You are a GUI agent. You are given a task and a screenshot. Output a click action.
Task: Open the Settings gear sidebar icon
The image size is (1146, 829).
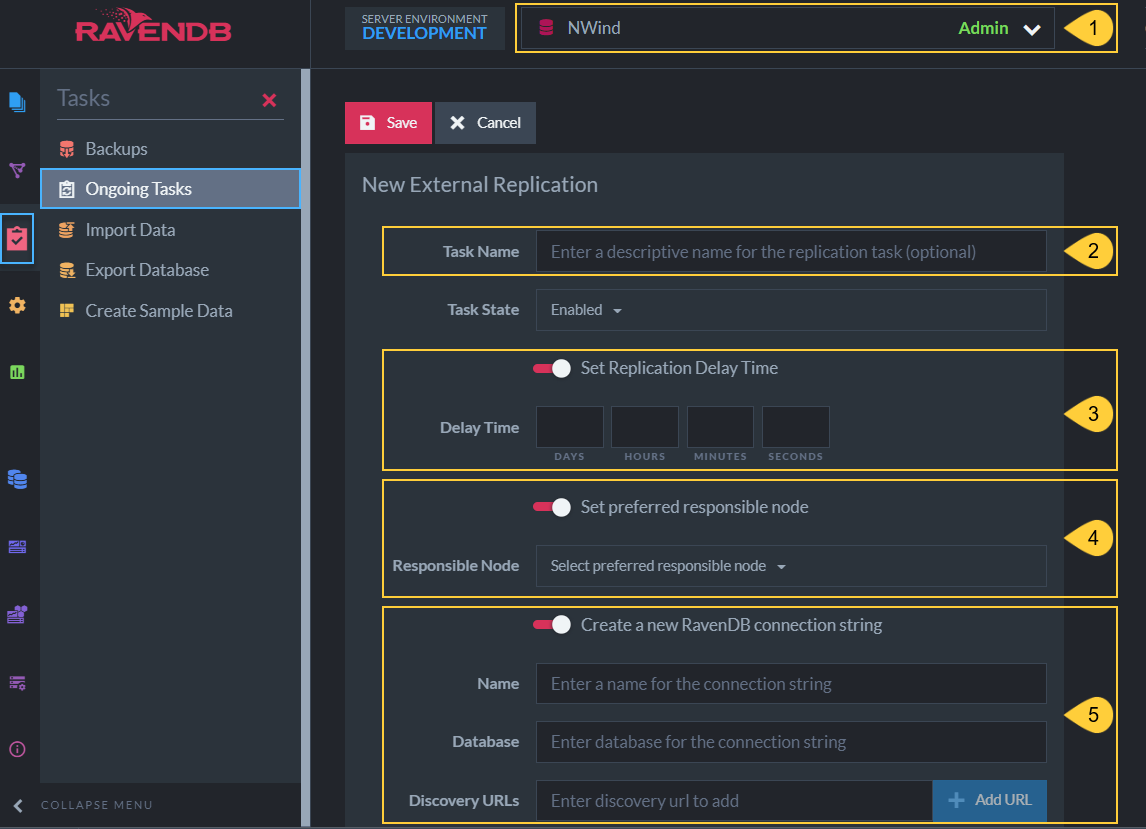click(17, 305)
